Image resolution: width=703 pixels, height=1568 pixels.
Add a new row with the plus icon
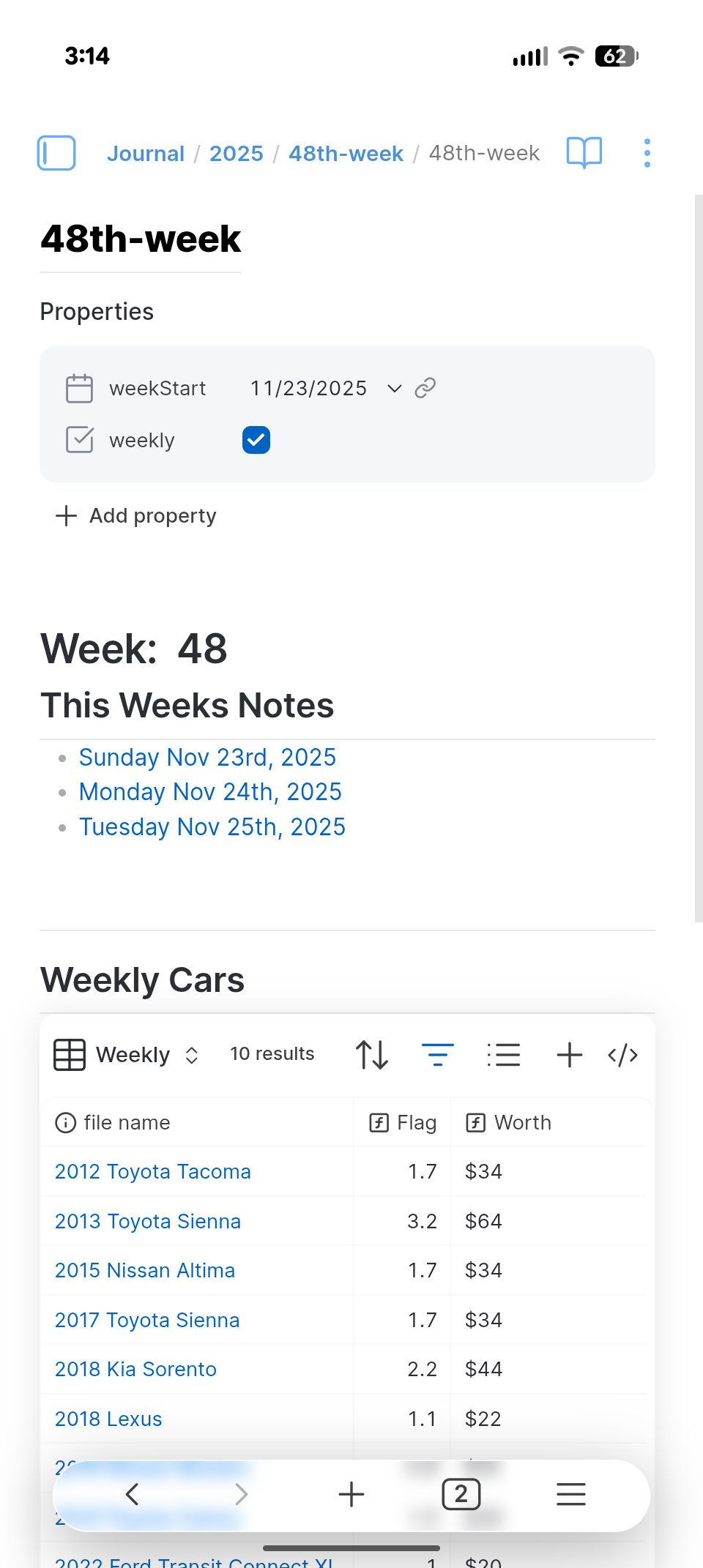coord(569,1054)
